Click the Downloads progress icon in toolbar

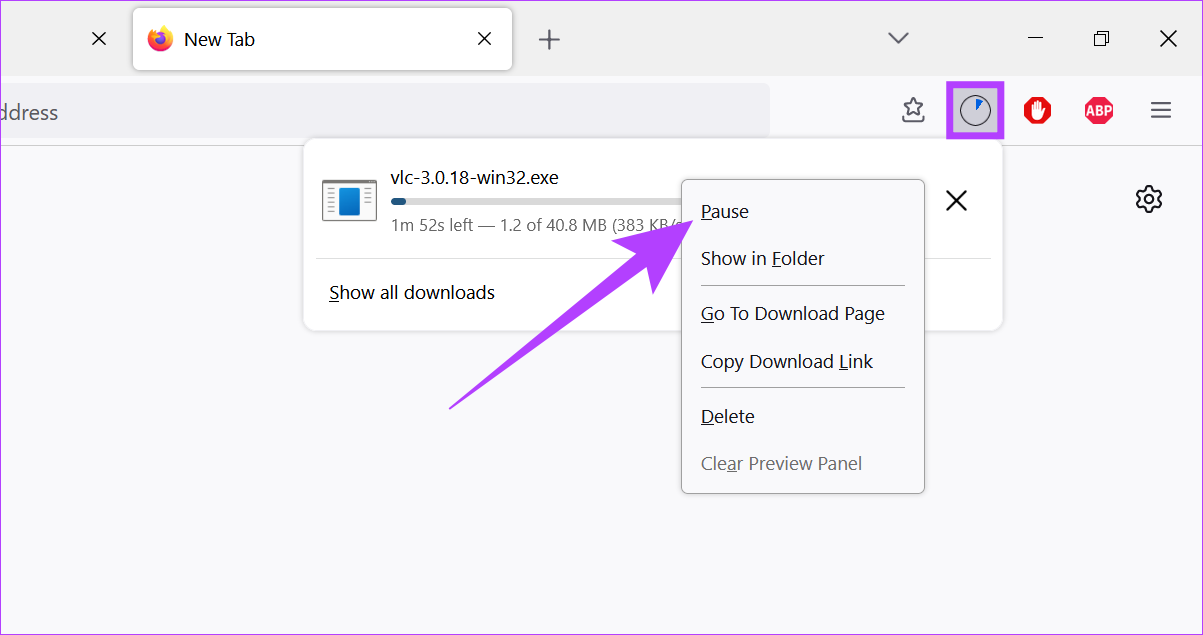point(975,110)
